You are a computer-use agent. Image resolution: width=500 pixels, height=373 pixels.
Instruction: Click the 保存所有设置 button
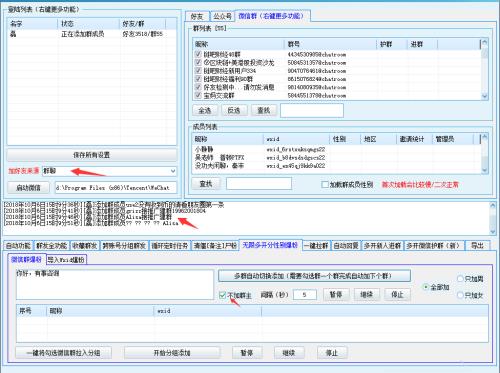[x=92, y=155]
